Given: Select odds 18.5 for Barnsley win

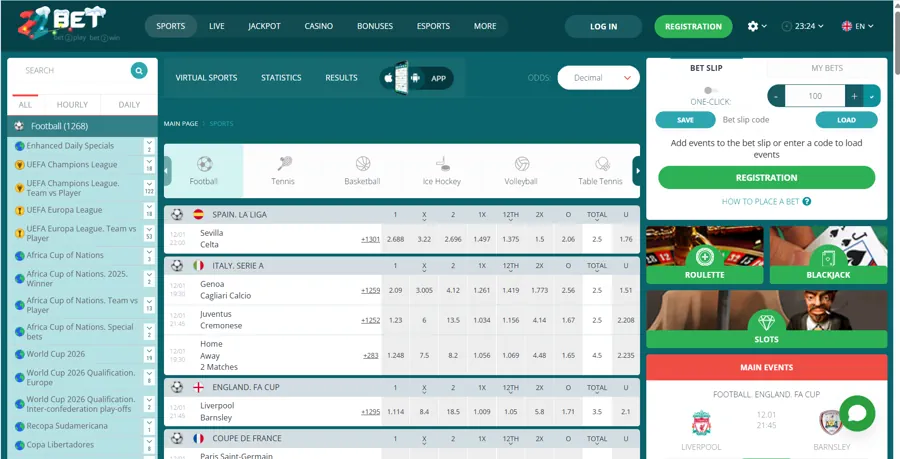Looking at the screenshot, I should tap(453, 411).
